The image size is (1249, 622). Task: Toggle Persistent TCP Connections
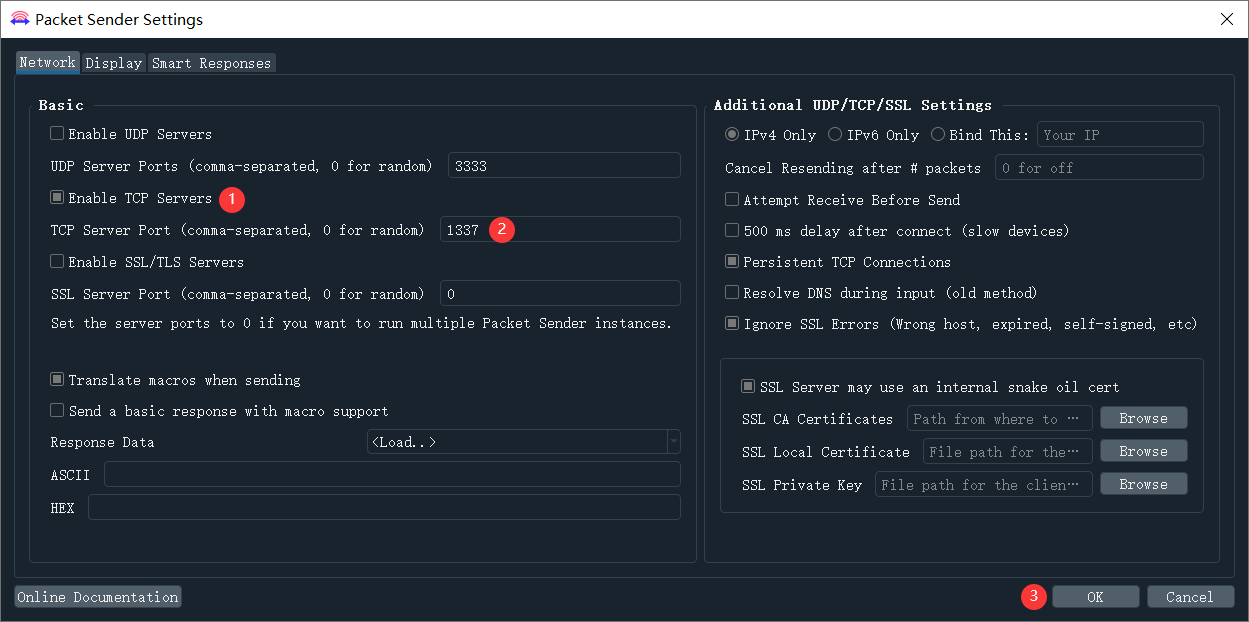click(732, 262)
